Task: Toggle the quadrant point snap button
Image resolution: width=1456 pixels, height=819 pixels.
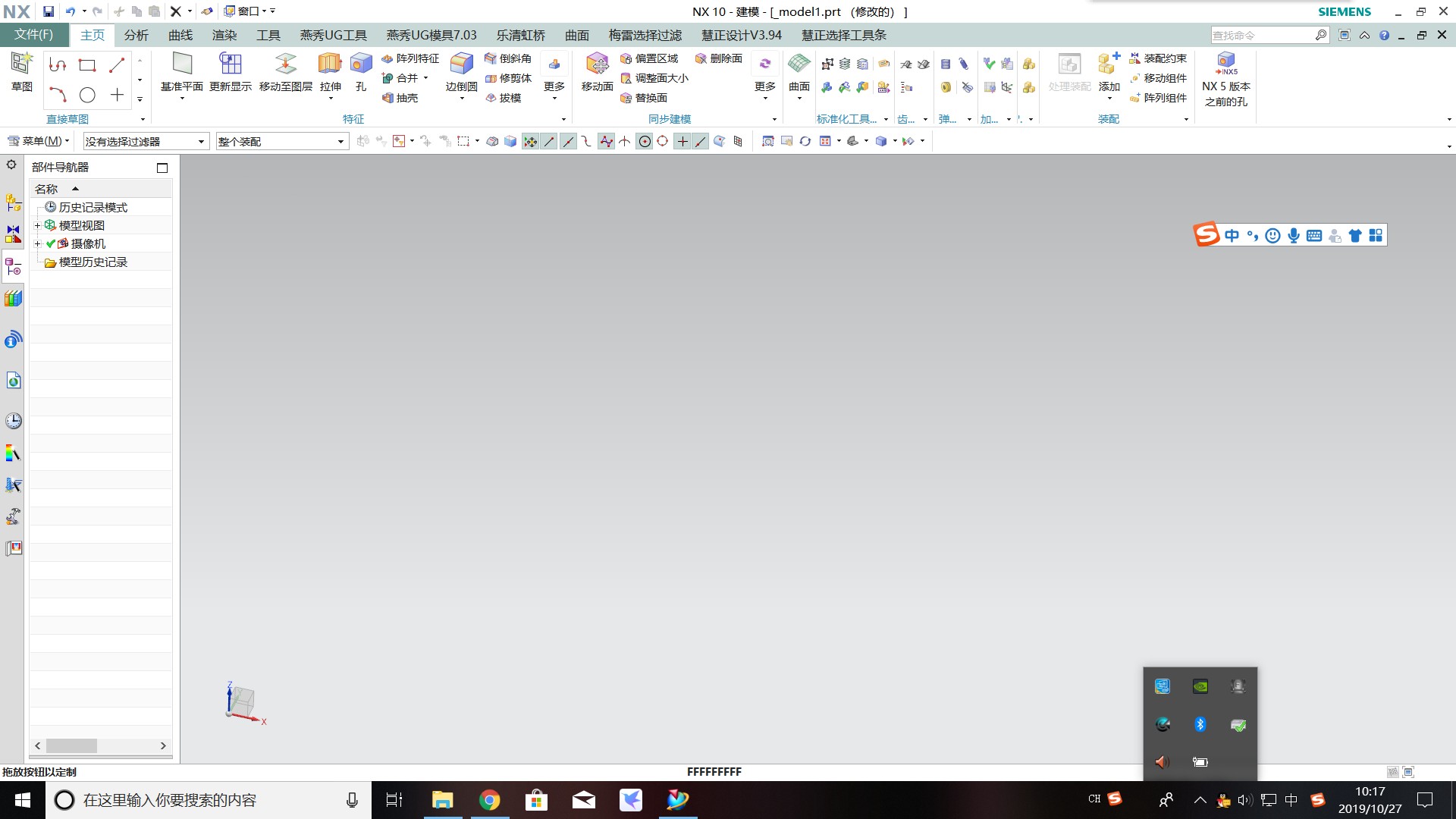Action: [x=663, y=141]
